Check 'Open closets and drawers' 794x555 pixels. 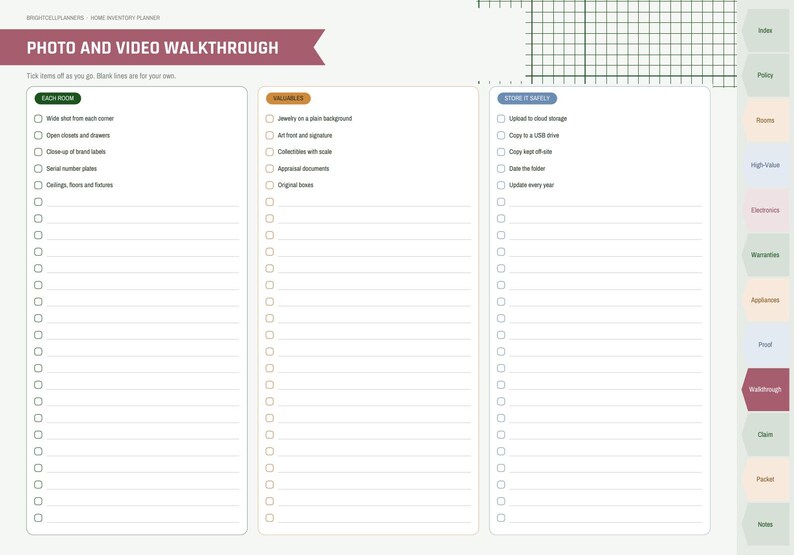[x=38, y=135]
